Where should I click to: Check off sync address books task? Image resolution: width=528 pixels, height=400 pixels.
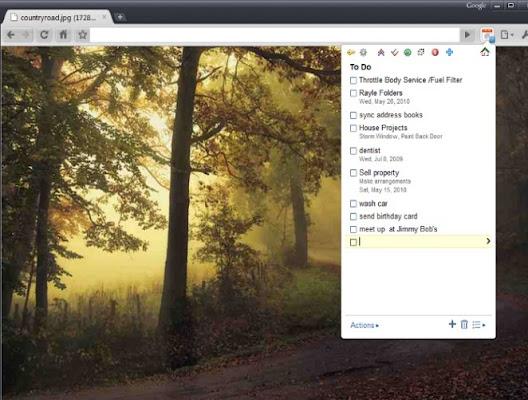pos(353,115)
